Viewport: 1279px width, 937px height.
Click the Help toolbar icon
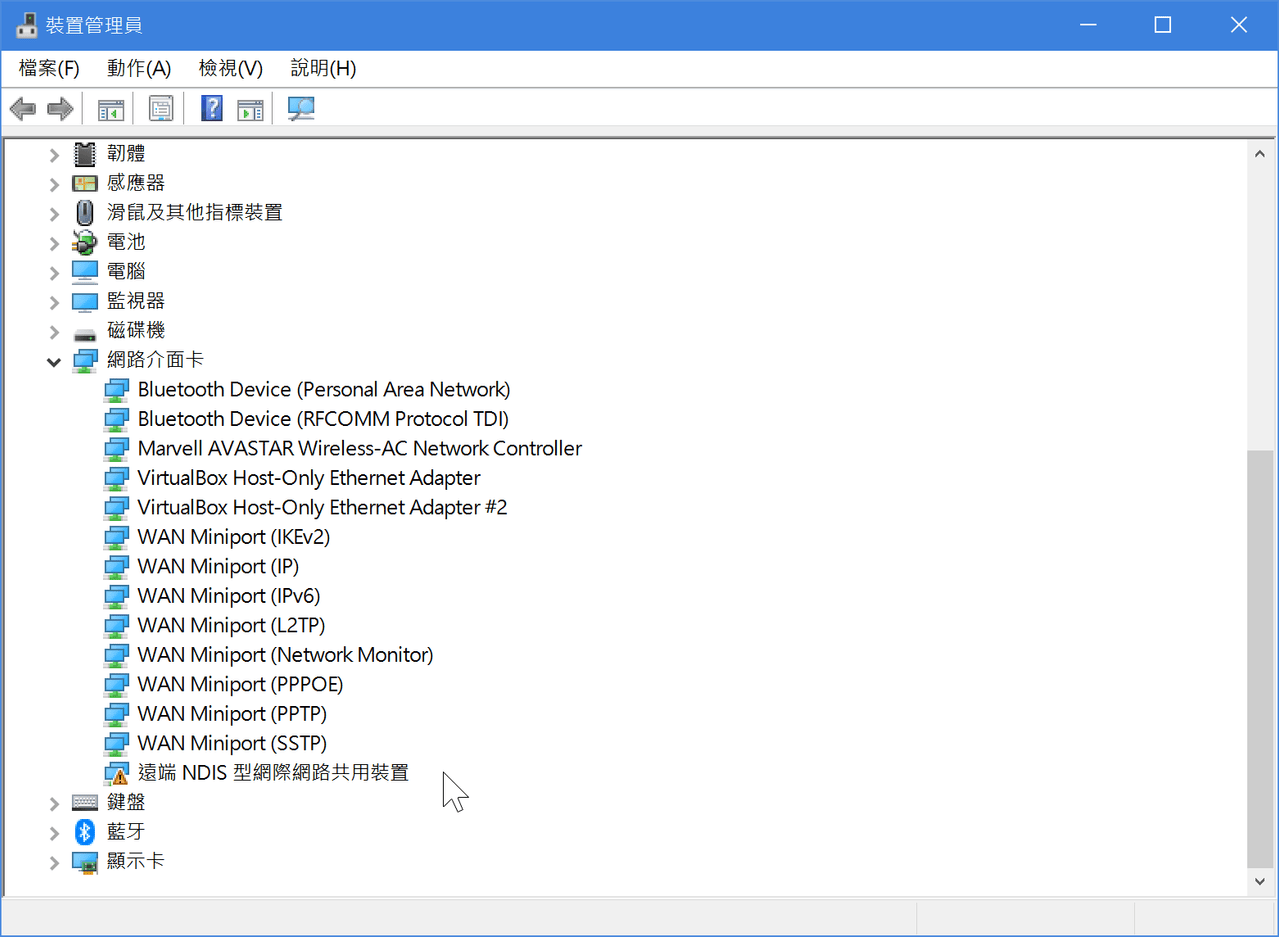(212, 108)
